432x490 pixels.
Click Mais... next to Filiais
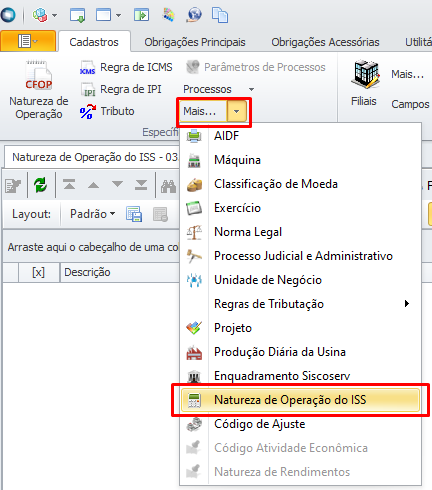pyautogui.click(x=408, y=74)
